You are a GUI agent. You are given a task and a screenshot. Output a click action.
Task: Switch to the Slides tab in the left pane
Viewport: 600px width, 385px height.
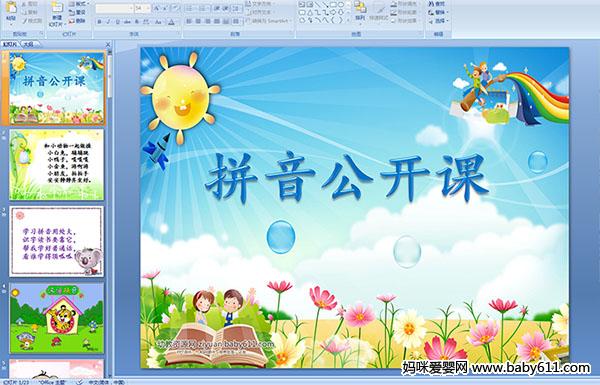(10, 44)
